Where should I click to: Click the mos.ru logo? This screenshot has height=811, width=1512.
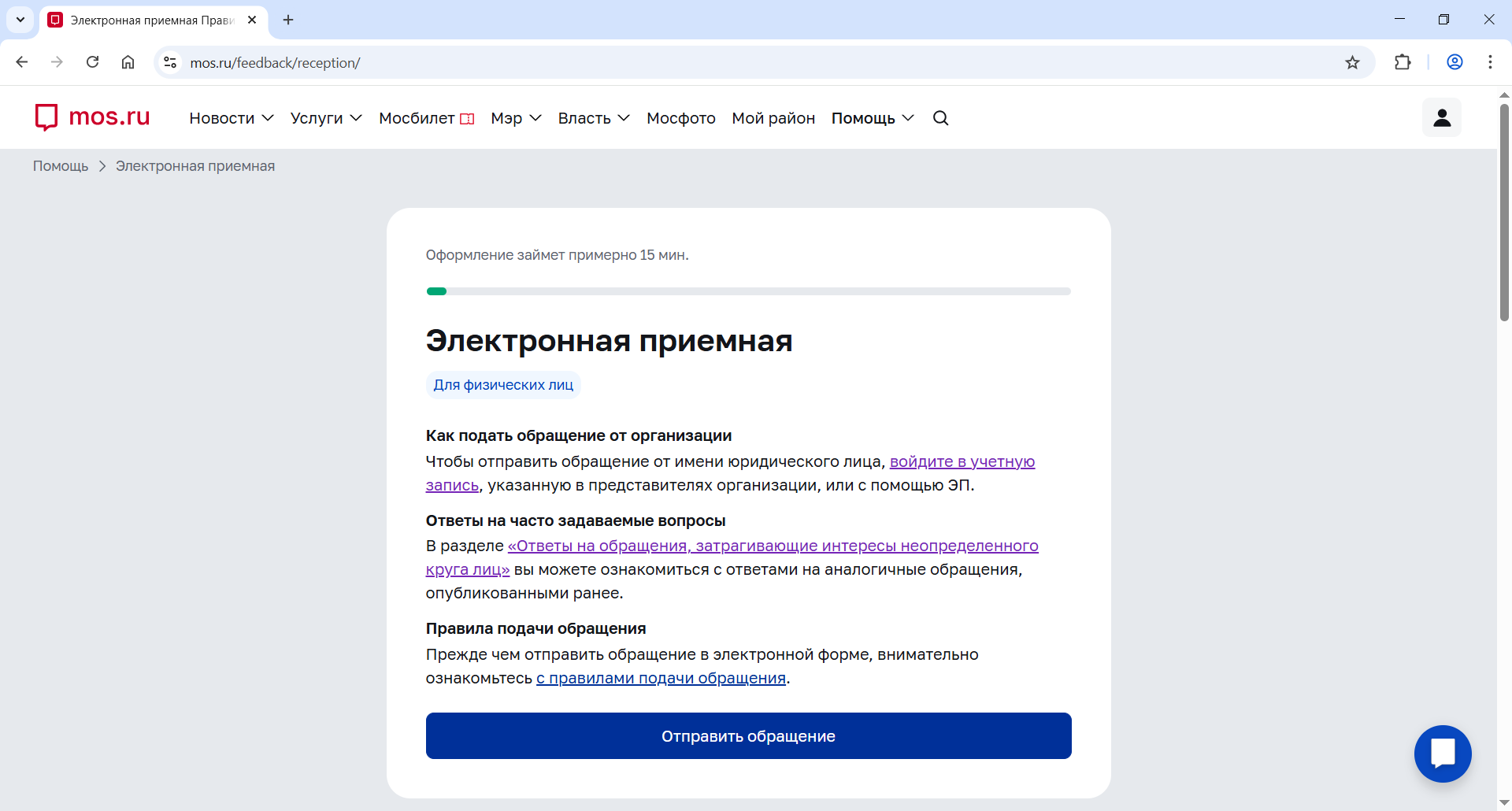pyautogui.click(x=92, y=117)
